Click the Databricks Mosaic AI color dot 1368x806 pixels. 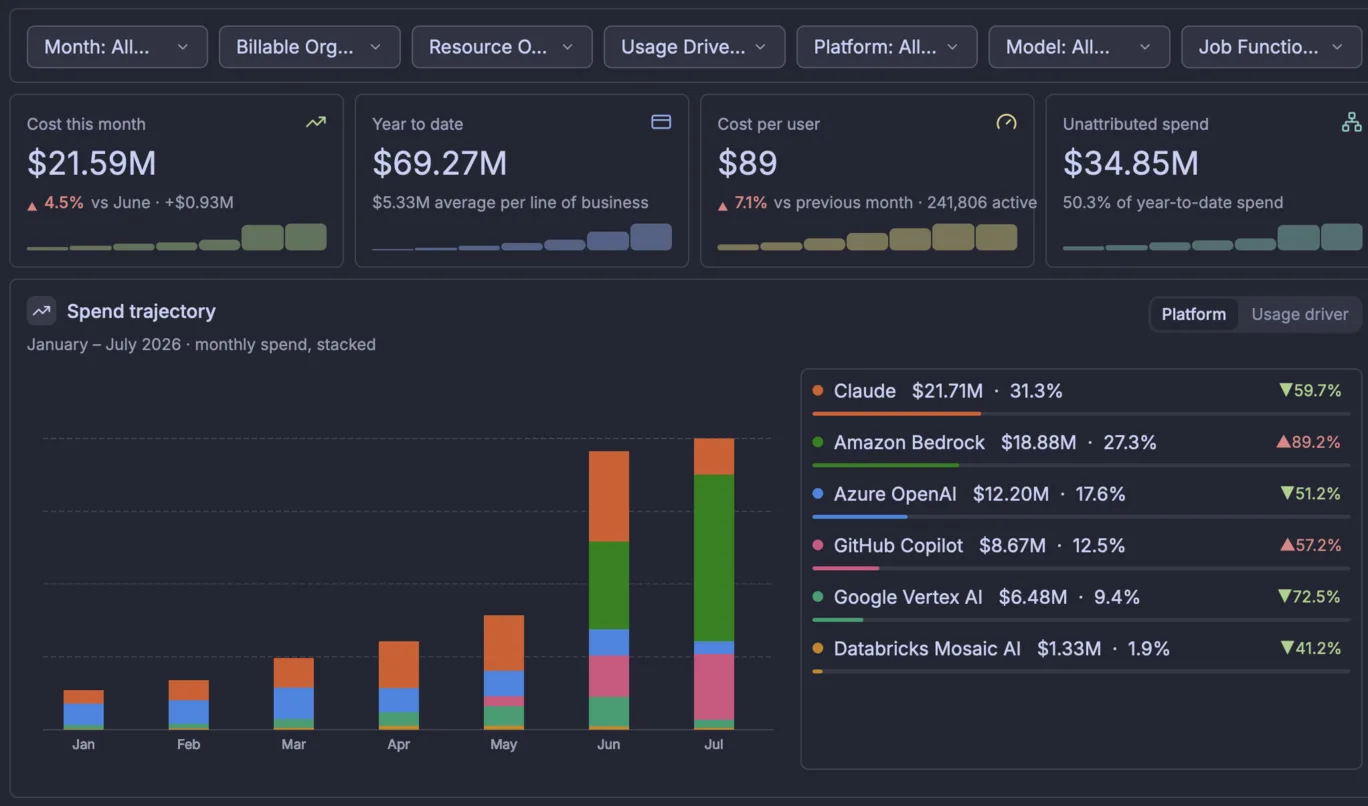point(818,649)
